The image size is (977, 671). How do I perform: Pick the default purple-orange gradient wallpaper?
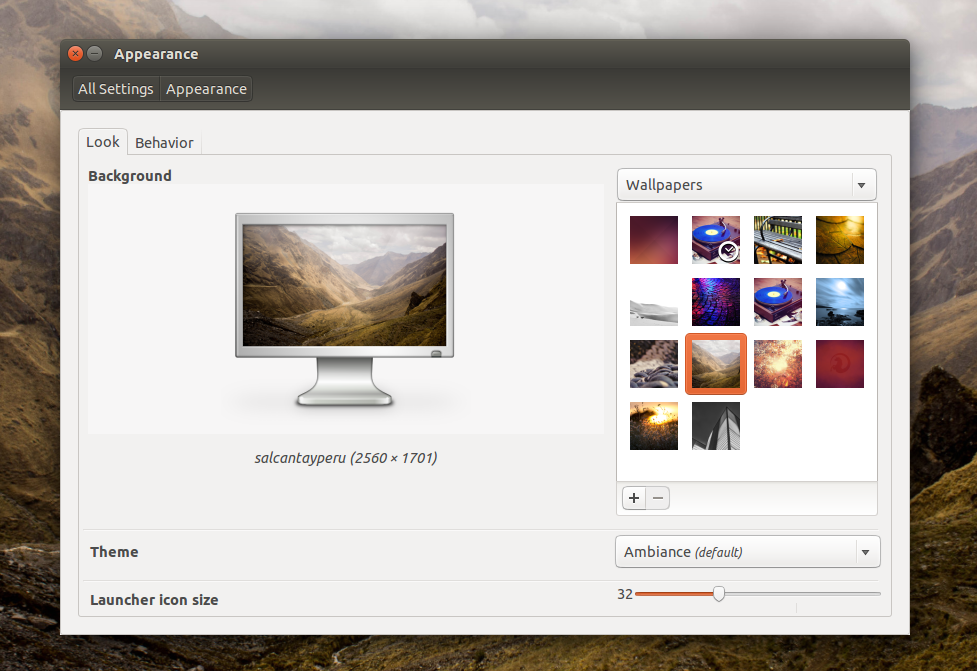(654, 240)
